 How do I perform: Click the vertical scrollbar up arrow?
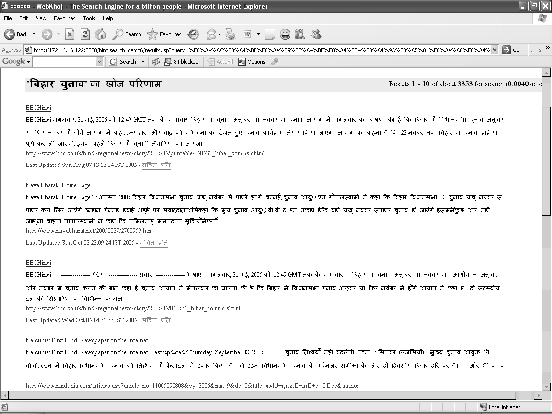(546, 73)
